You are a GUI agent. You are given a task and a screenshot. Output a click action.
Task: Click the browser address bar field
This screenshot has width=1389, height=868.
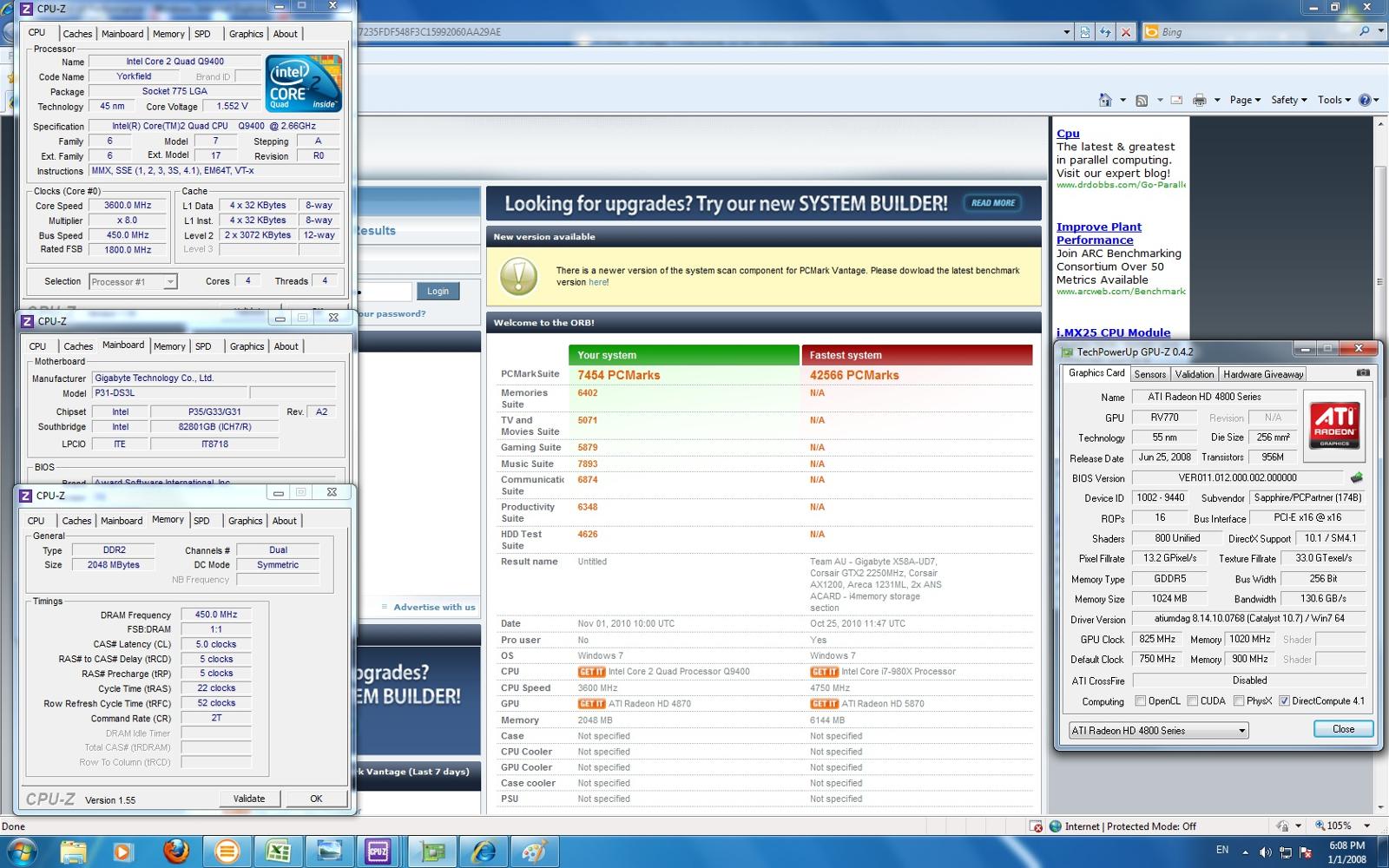click(708, 32)
